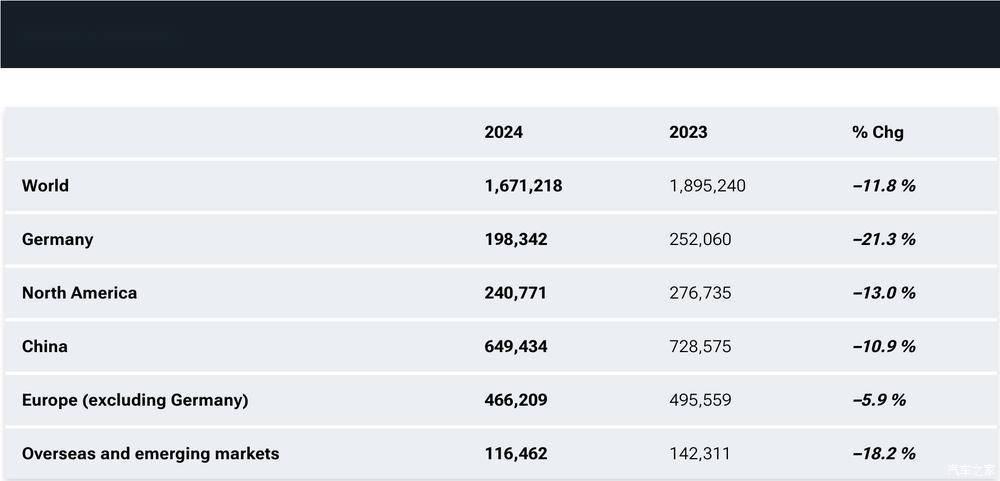Viewport: 1000px width, 481px height.
Task: Click the % Chg column header
Action: pos(878,133)
